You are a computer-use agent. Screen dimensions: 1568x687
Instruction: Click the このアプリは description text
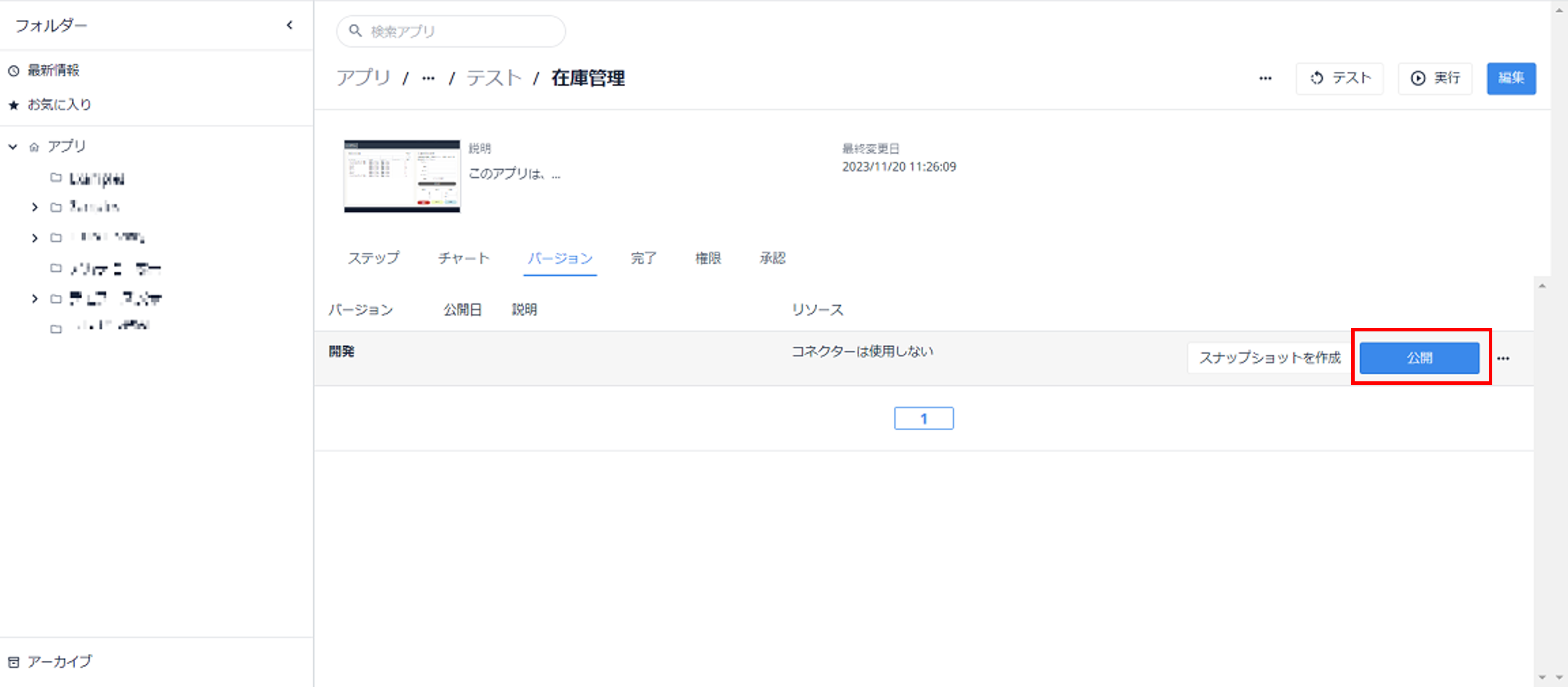click(x=514, y=174)
